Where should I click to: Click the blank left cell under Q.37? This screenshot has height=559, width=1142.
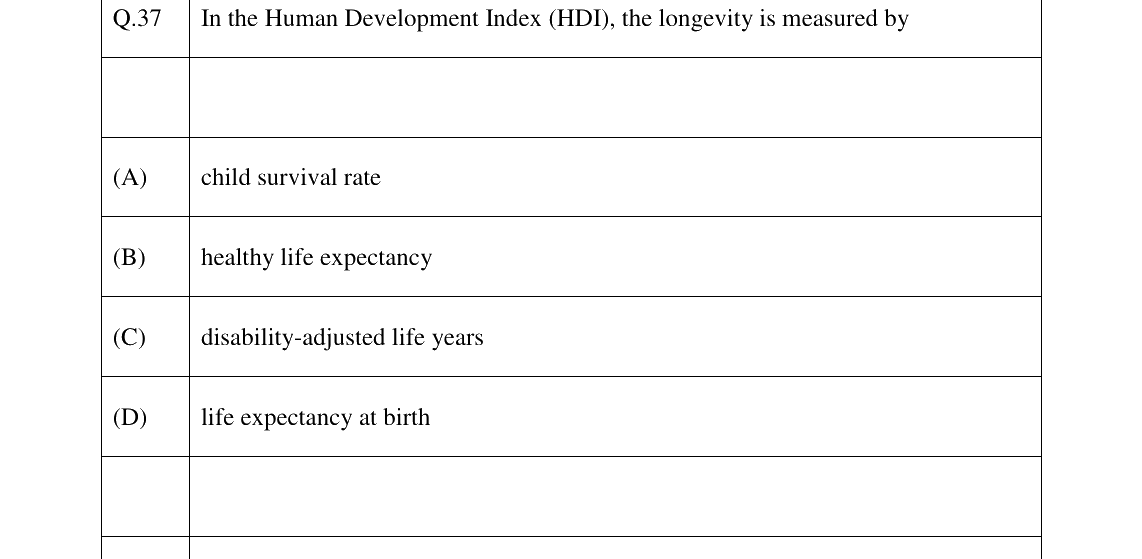click(x=146, y=98)
